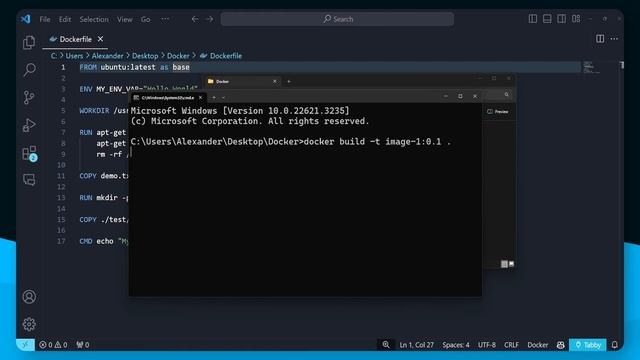
Task: Toggle the secondary side bar layout icon
Action: pos(561,19)
